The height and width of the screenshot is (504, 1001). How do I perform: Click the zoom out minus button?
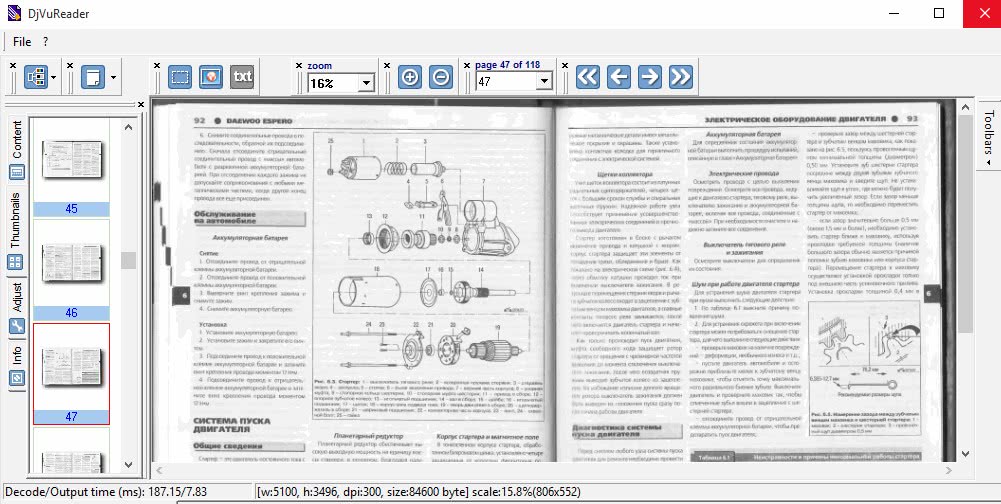coord(440,77)
